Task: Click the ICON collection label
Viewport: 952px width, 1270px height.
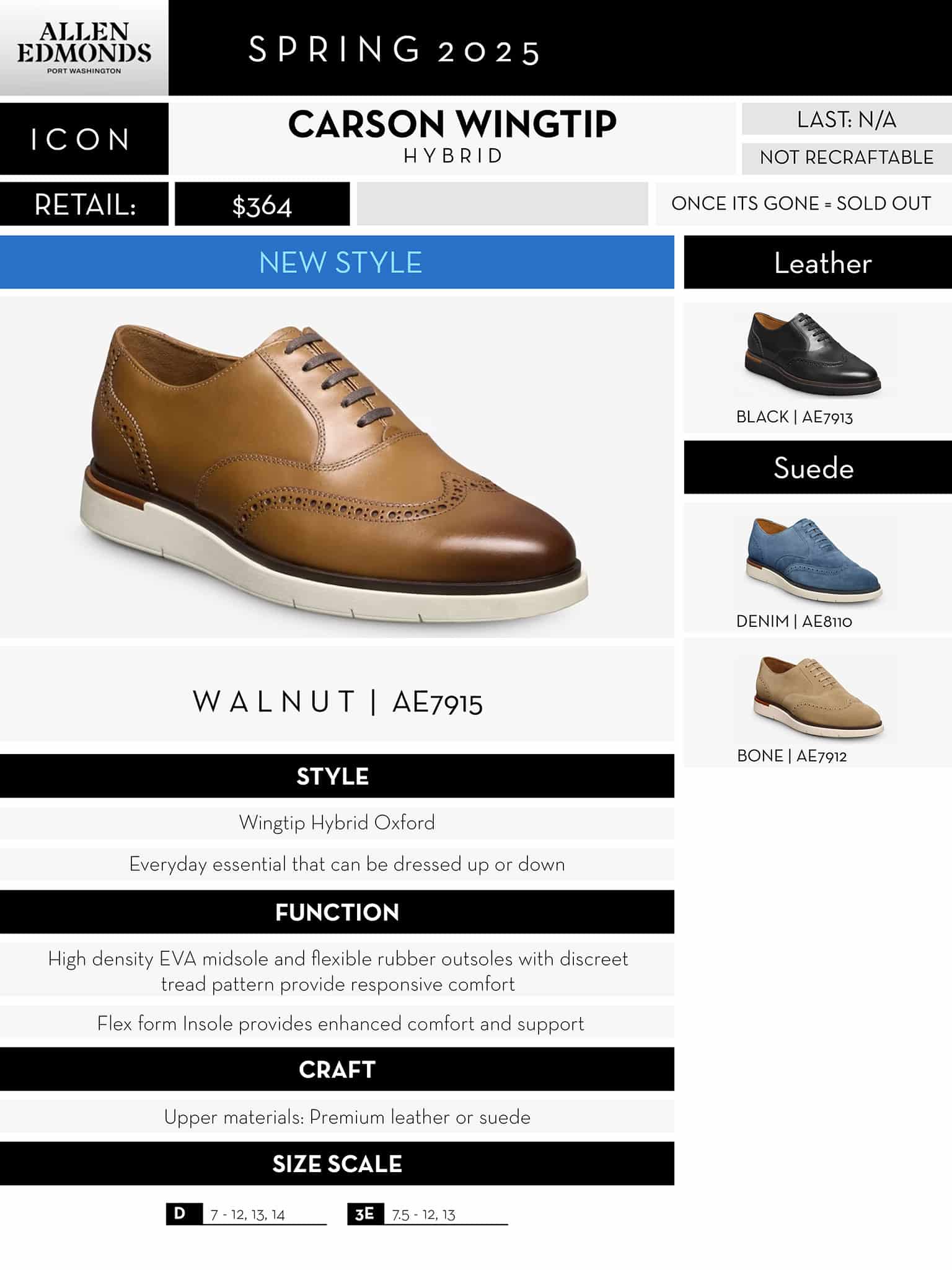Action: [x=84, y=139]
